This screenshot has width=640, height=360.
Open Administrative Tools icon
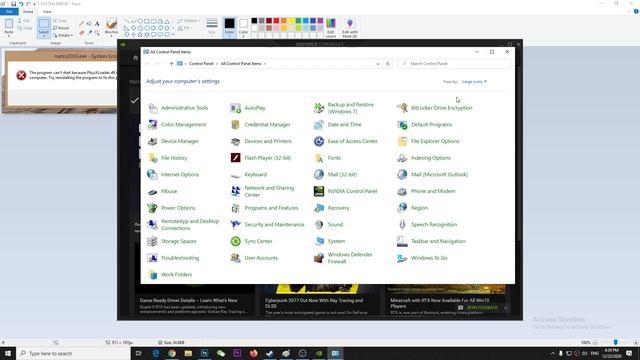(x=153, y=108)
